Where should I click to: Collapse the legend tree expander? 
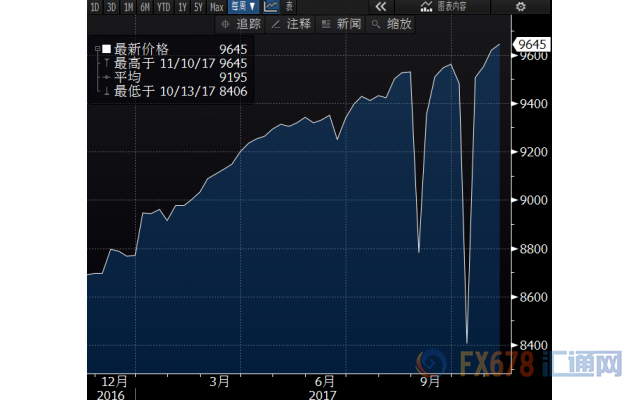[x=97, y=49]
